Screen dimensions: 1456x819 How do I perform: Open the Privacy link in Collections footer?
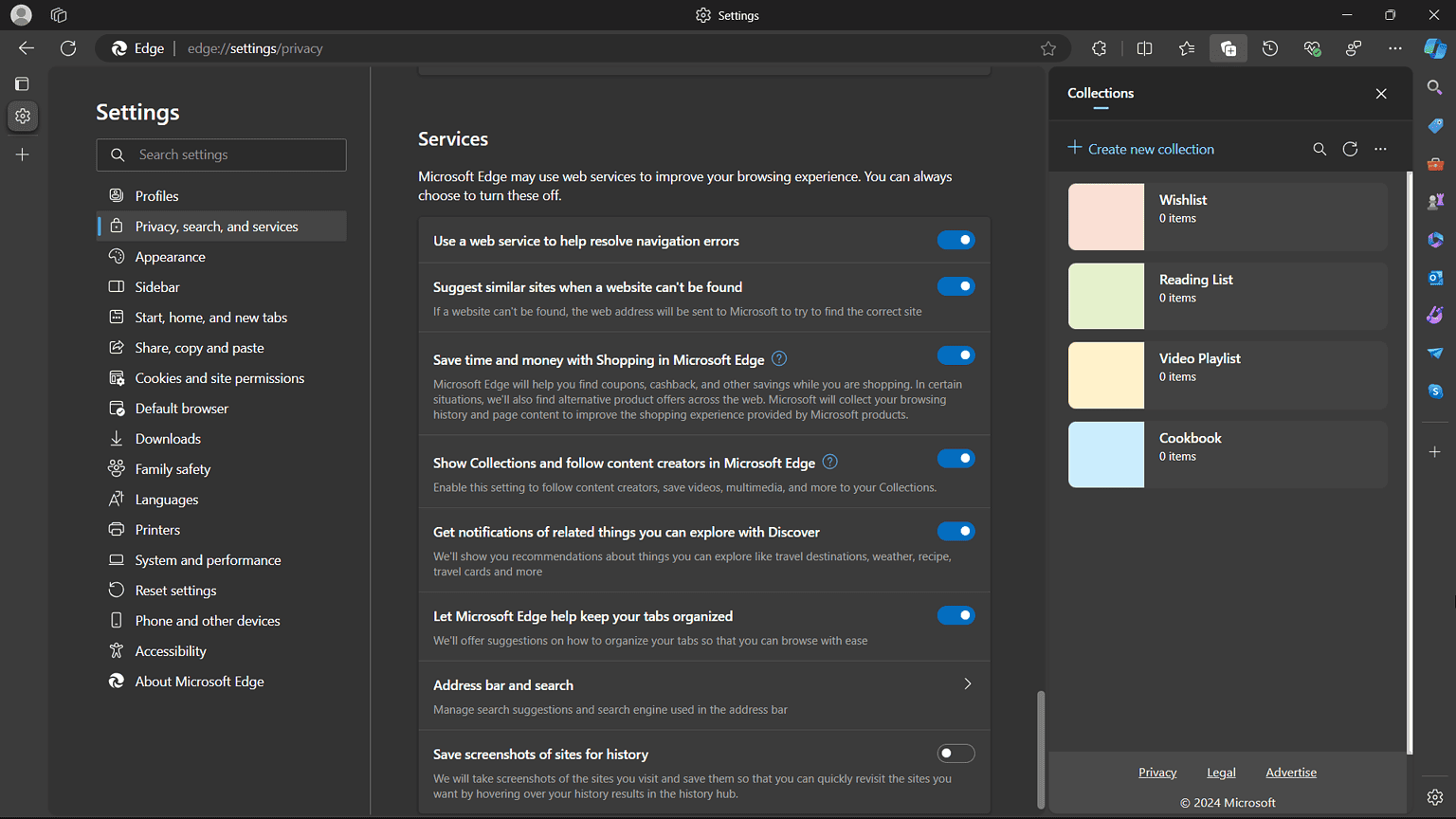tap(1157, 773)
